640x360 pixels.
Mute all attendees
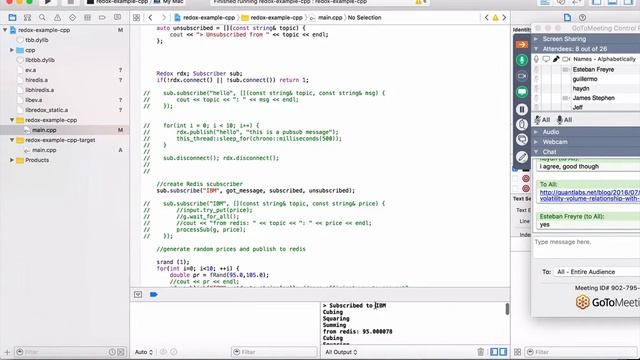[542, 120]
